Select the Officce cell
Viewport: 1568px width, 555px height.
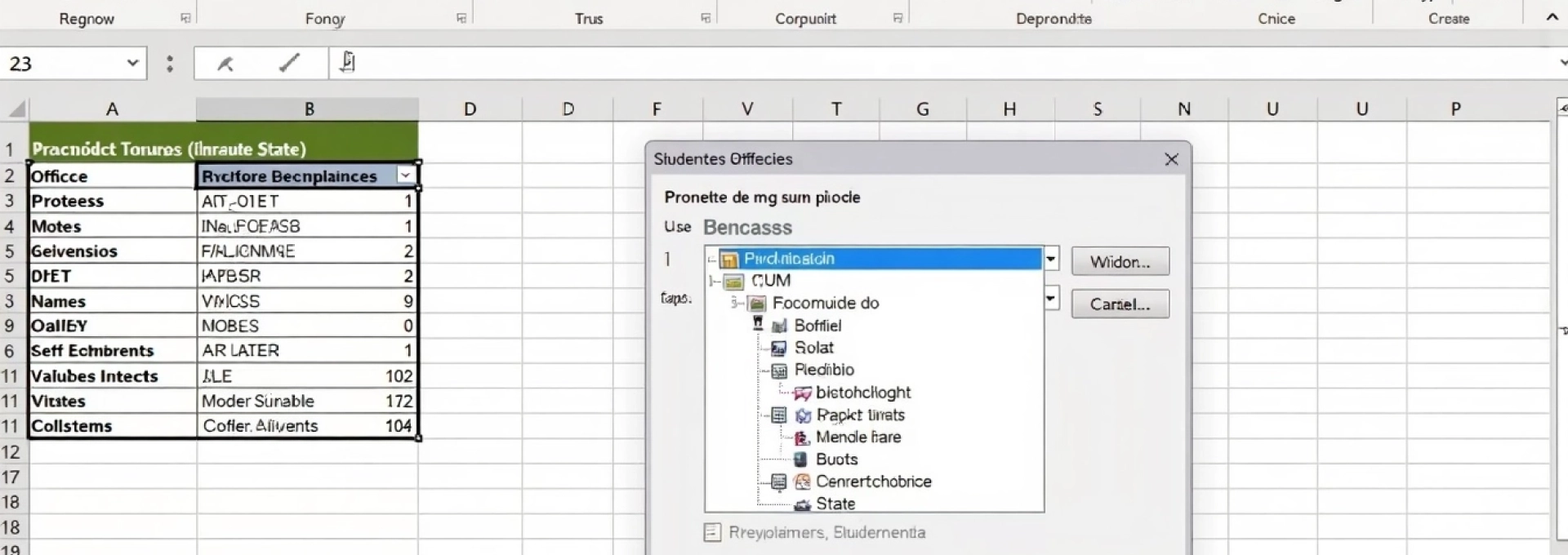(x=113, y=175)
